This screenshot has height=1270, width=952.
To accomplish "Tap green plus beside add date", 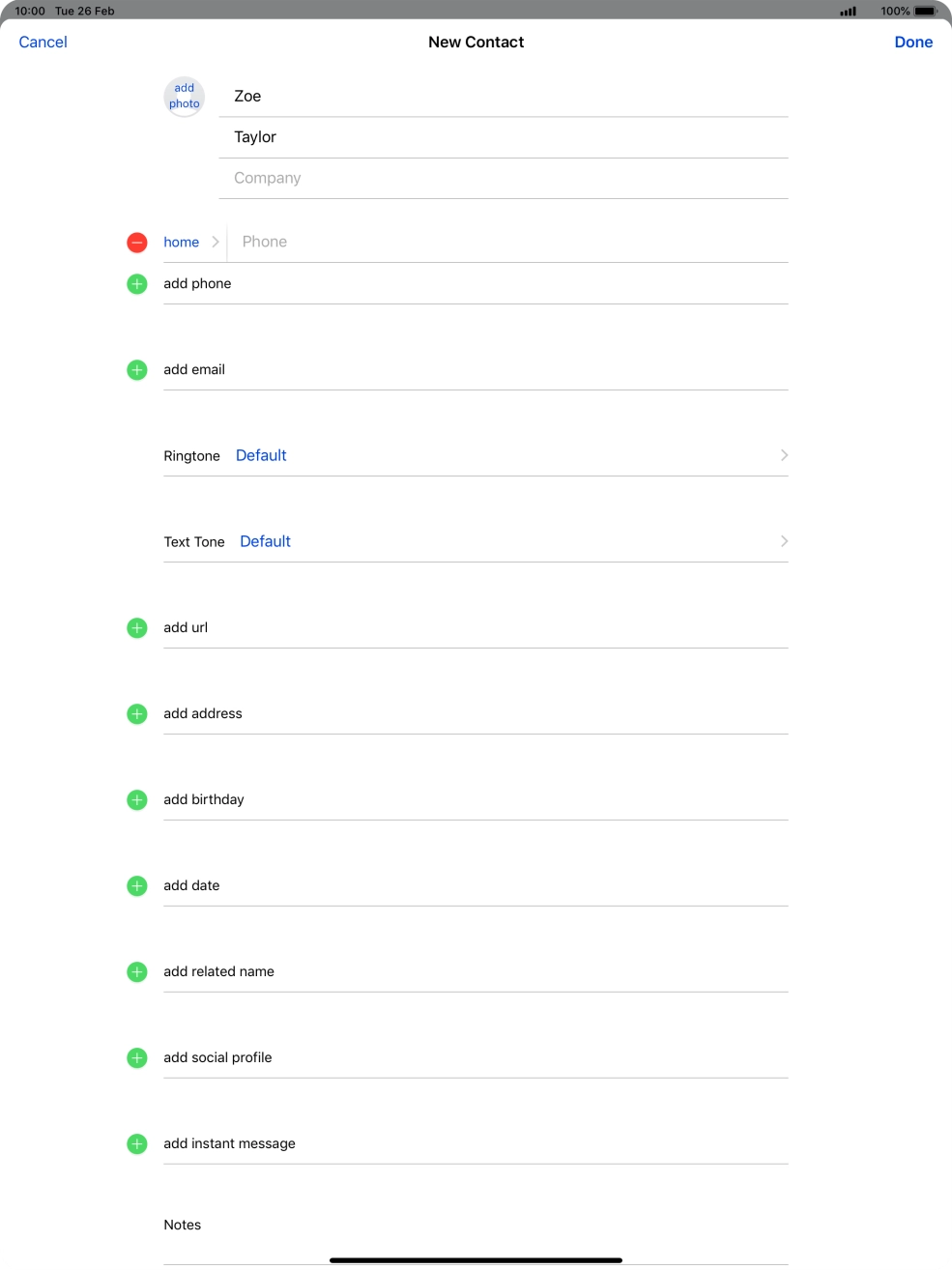I will coord(137,886).
